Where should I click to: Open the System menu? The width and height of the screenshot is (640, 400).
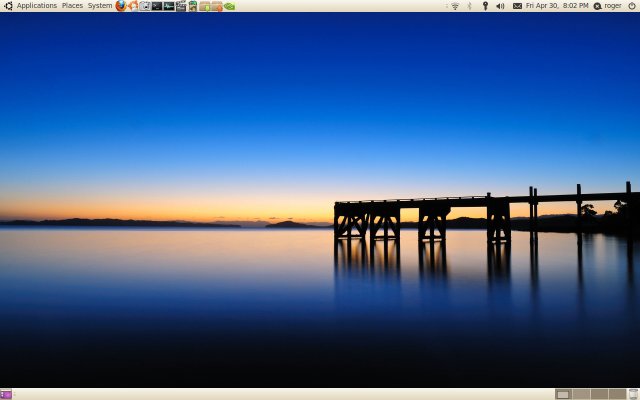coord(100,6)
